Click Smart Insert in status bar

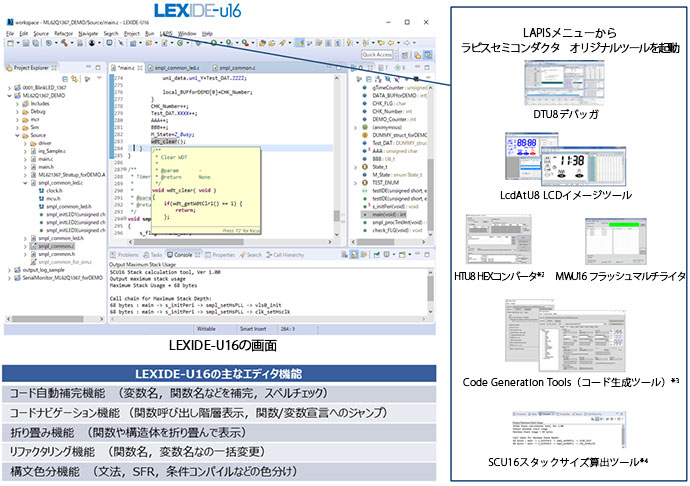pyautogui.click(x=253, y=329)
